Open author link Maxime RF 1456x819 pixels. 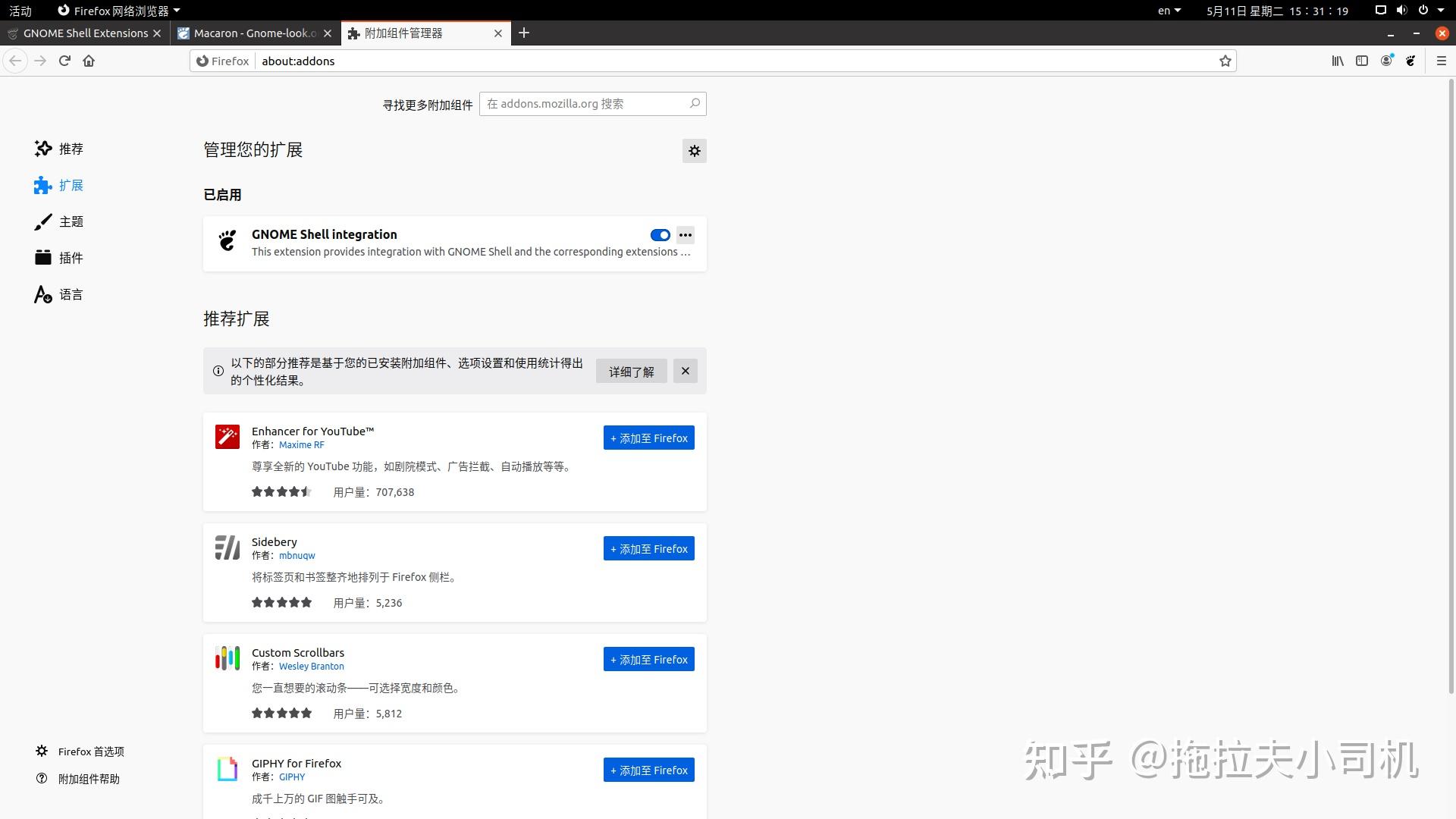pyautogui.click(x=302, y=445)
